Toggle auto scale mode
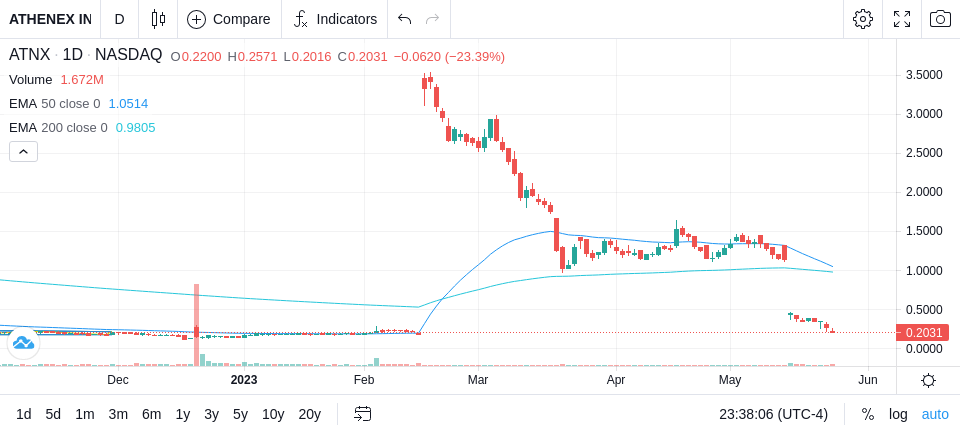This screenshot has width=960, height=433. [x=935, y=414]
